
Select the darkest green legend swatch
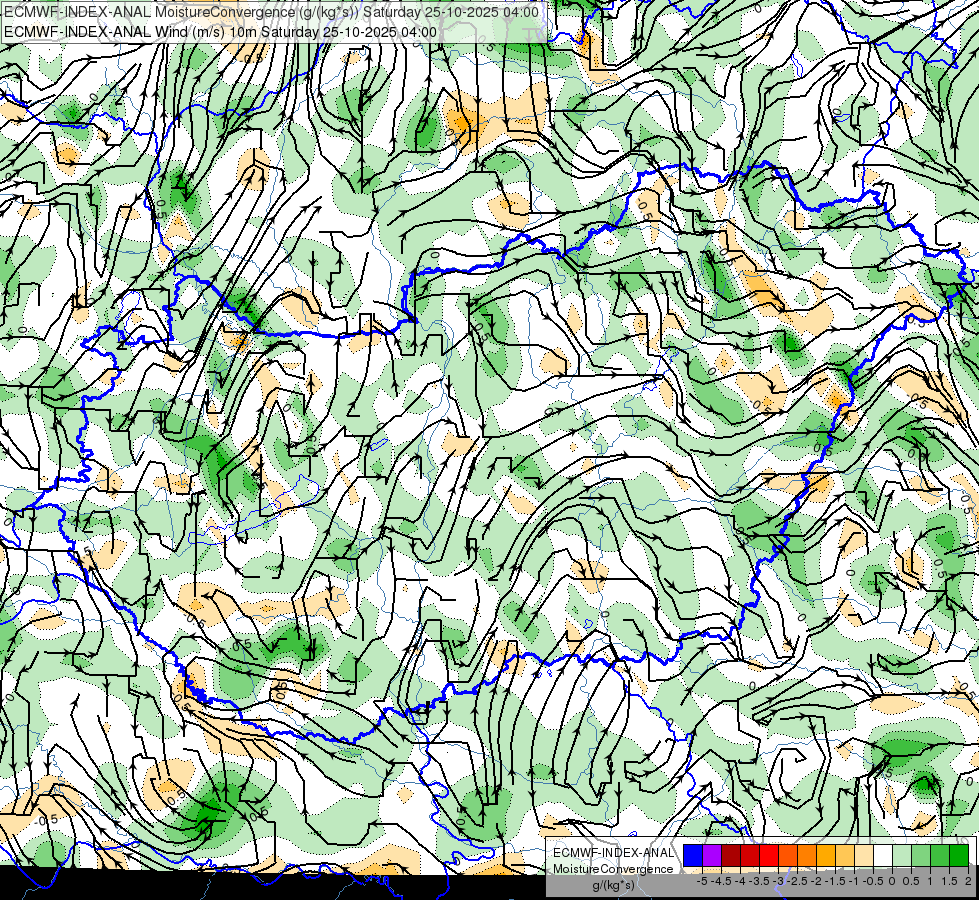(958, 855)
